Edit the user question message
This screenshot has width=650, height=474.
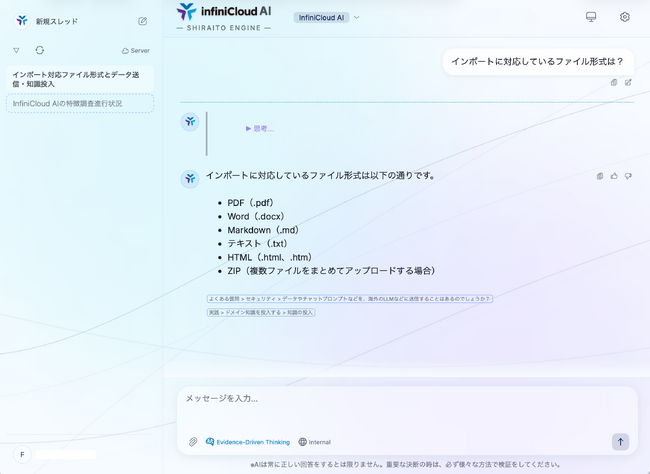628,83
